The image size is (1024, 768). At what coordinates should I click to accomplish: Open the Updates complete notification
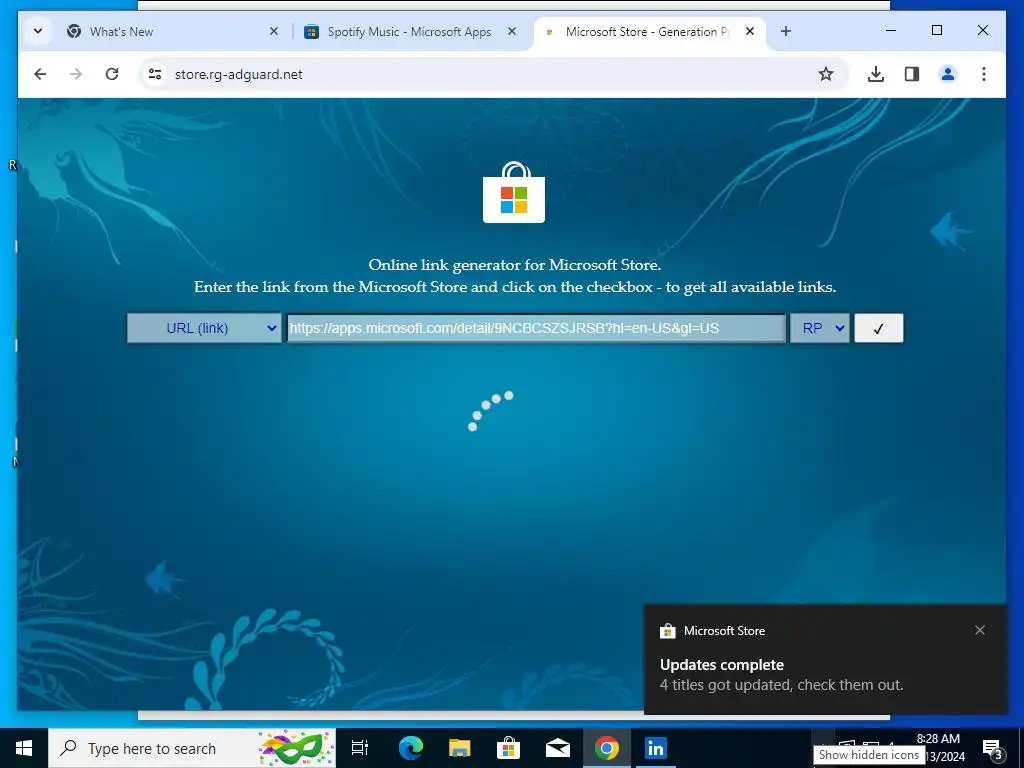[x=825, y=659]
